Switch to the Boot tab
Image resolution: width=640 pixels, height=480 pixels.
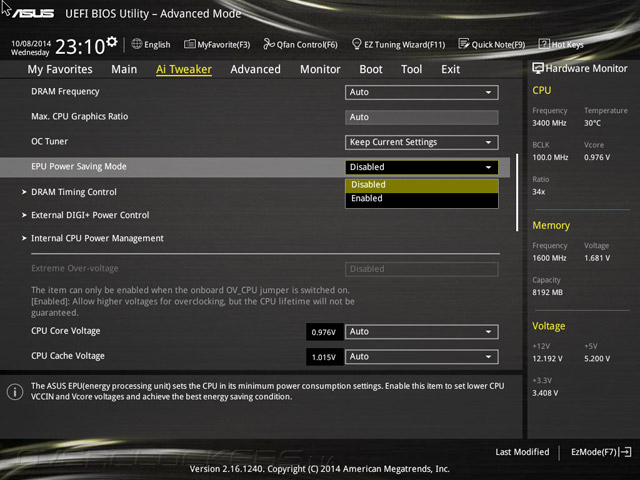[371, 69]
